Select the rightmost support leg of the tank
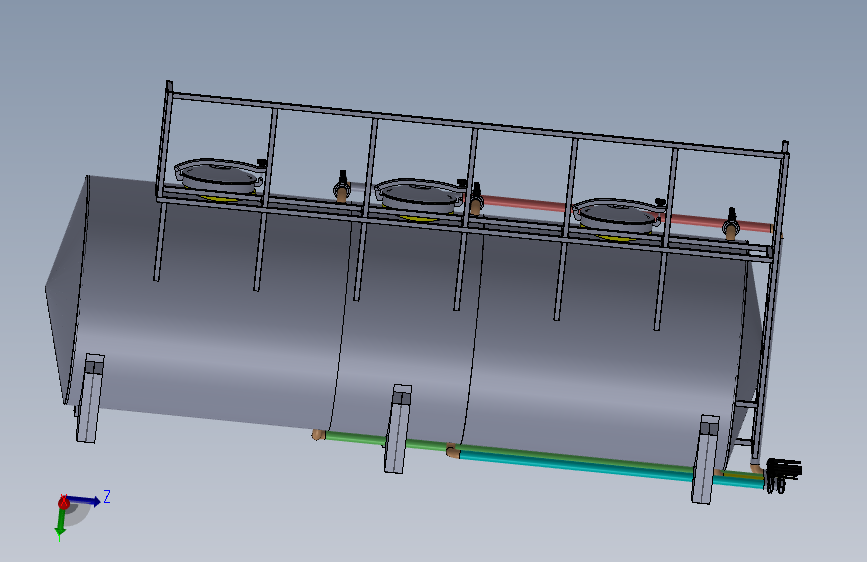Screen dimensions: 867x562 coord(705,460)
